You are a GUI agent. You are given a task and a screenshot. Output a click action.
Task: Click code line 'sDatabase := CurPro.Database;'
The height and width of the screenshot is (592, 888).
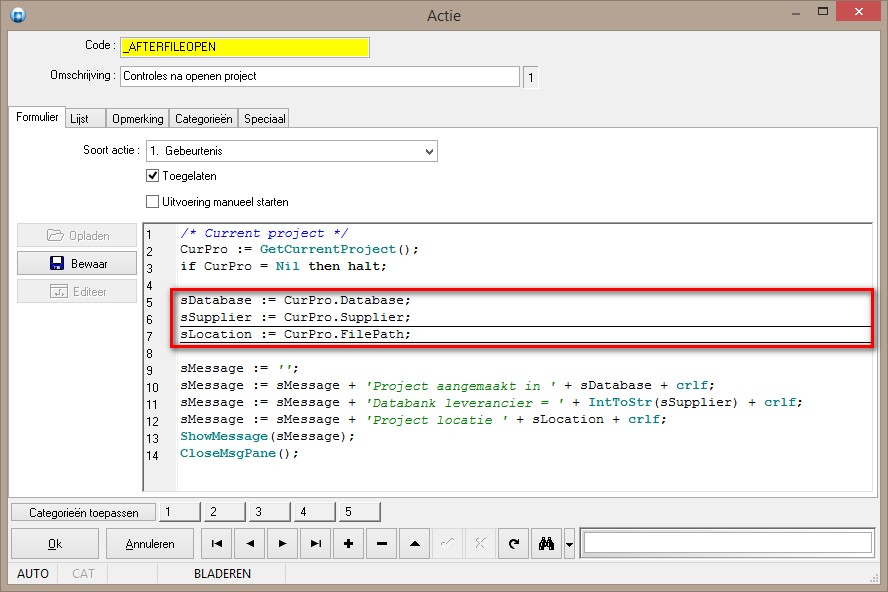click(x=295, y=300)
